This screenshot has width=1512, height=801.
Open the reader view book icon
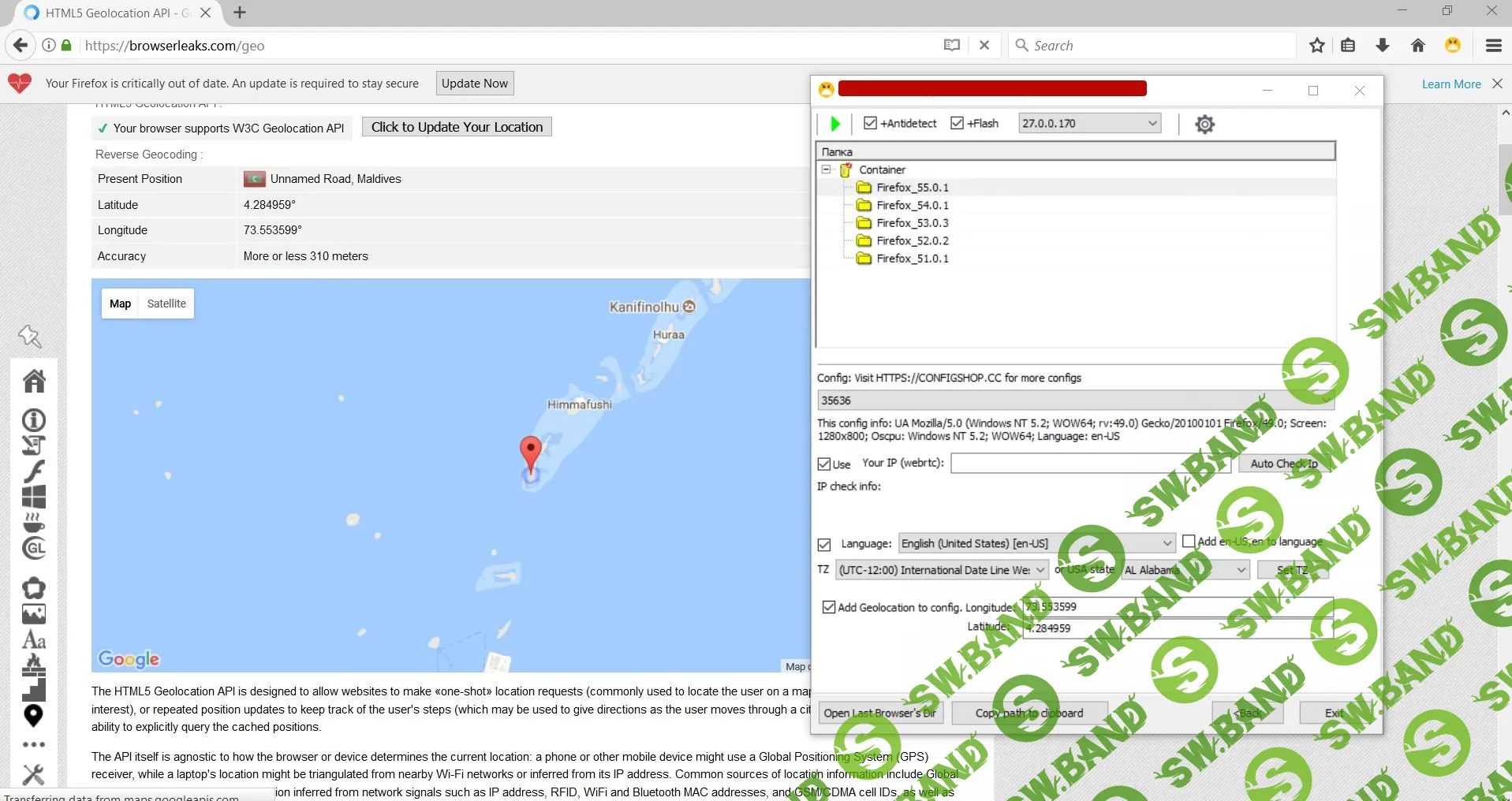click(952, 46)
